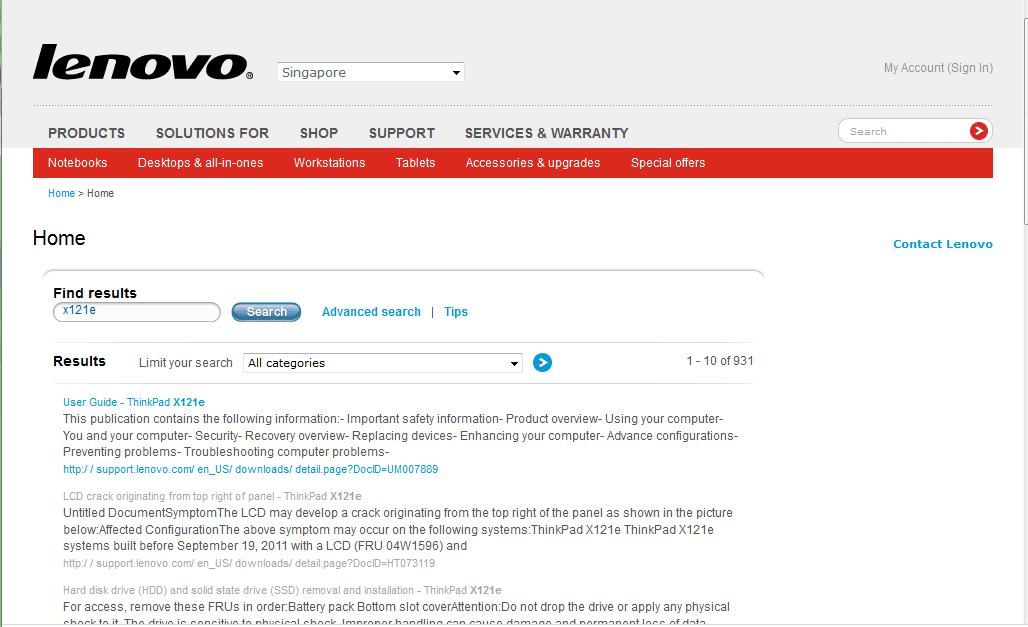The width and height of the screenshot is (1028, 627).
Task: Select Tablets in the red bar
Action: pyautogui.click(x=415, y=163)
